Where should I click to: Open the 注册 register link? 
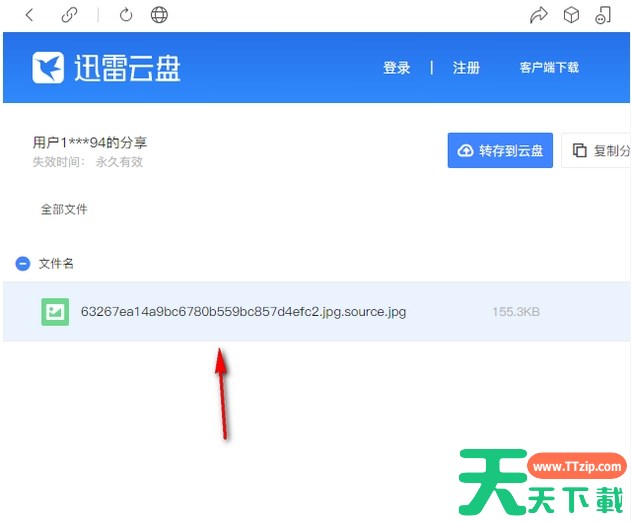(466, 68)
